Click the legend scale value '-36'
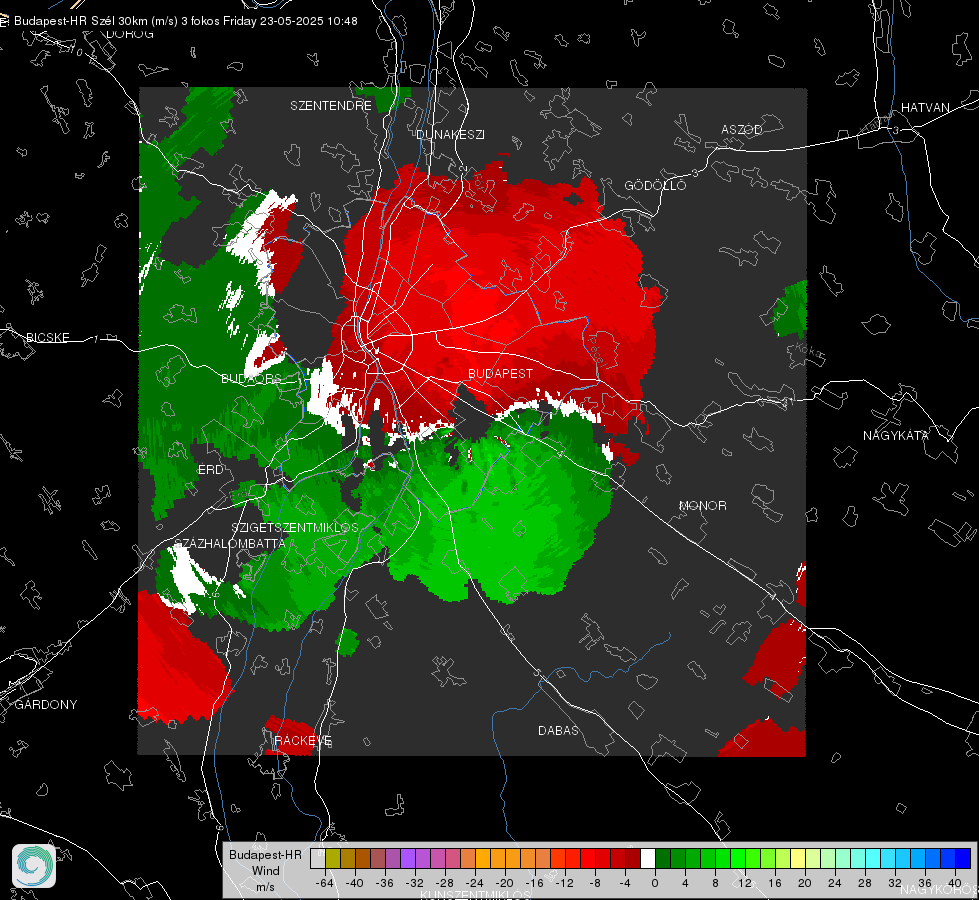 coord(385,883)
